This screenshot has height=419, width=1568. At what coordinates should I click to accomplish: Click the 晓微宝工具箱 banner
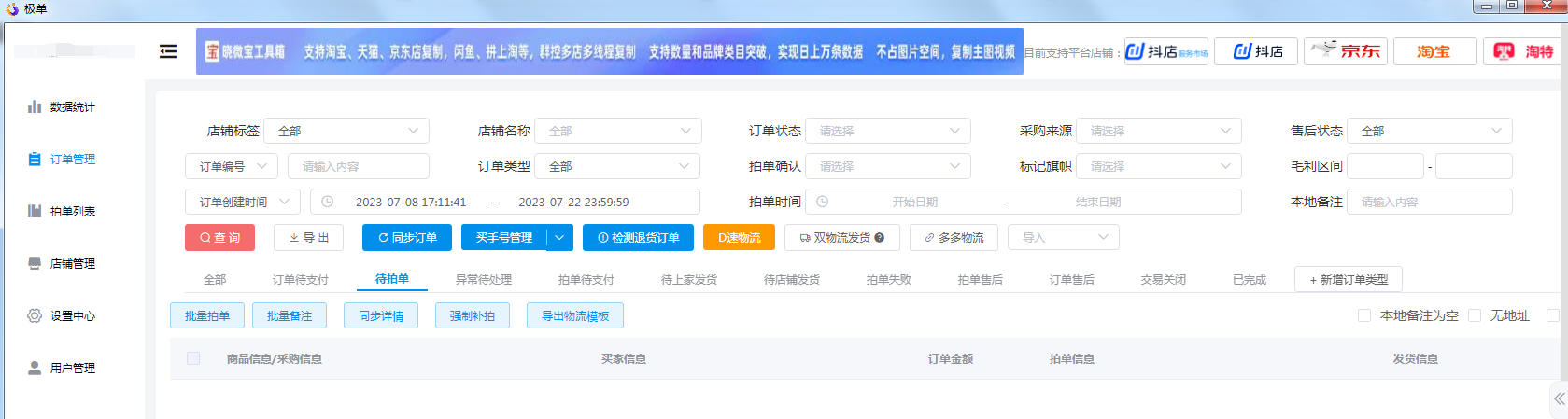coord(609,51)
